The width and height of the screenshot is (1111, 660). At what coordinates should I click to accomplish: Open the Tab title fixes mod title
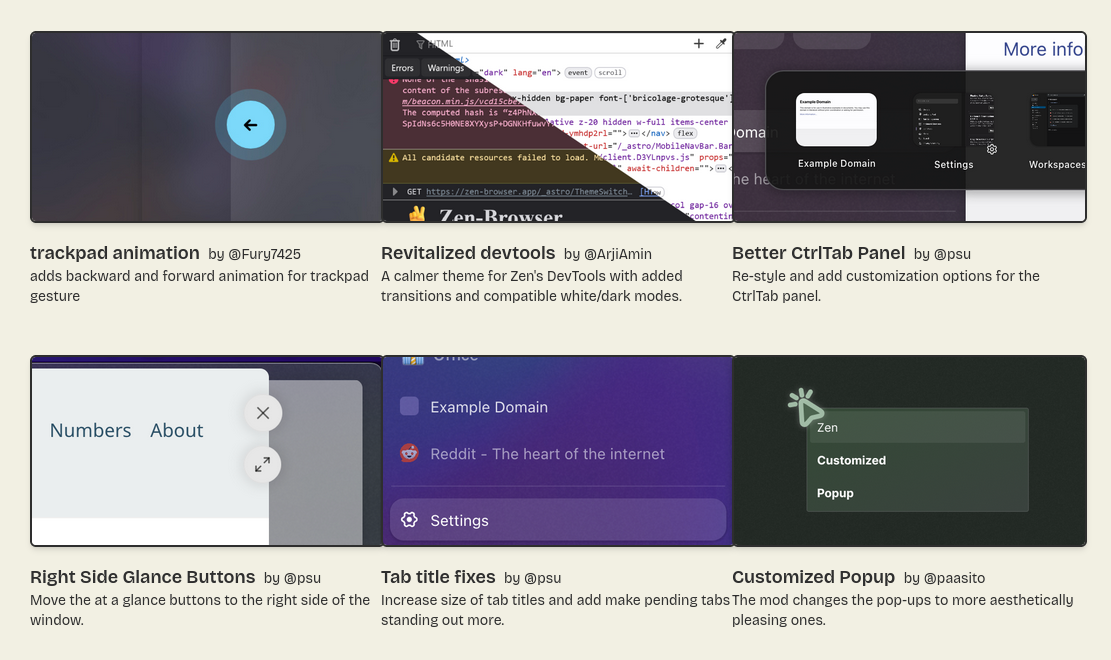[x=438, y=577]
